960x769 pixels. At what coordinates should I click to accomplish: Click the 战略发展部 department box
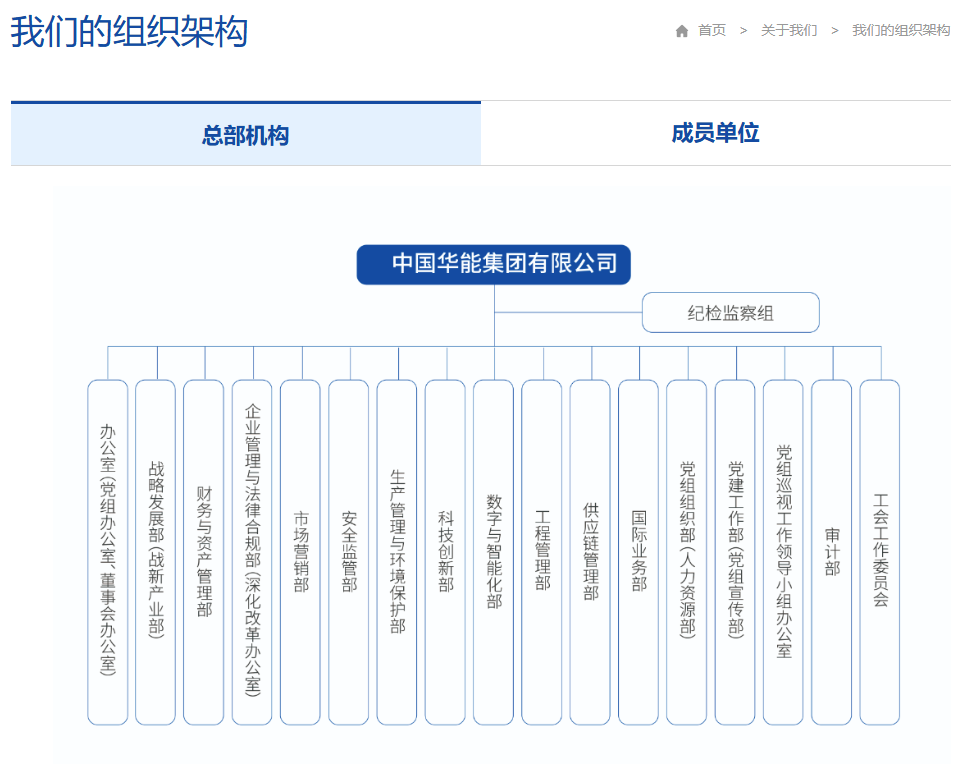pyautogui.click(x=156, y=552)
